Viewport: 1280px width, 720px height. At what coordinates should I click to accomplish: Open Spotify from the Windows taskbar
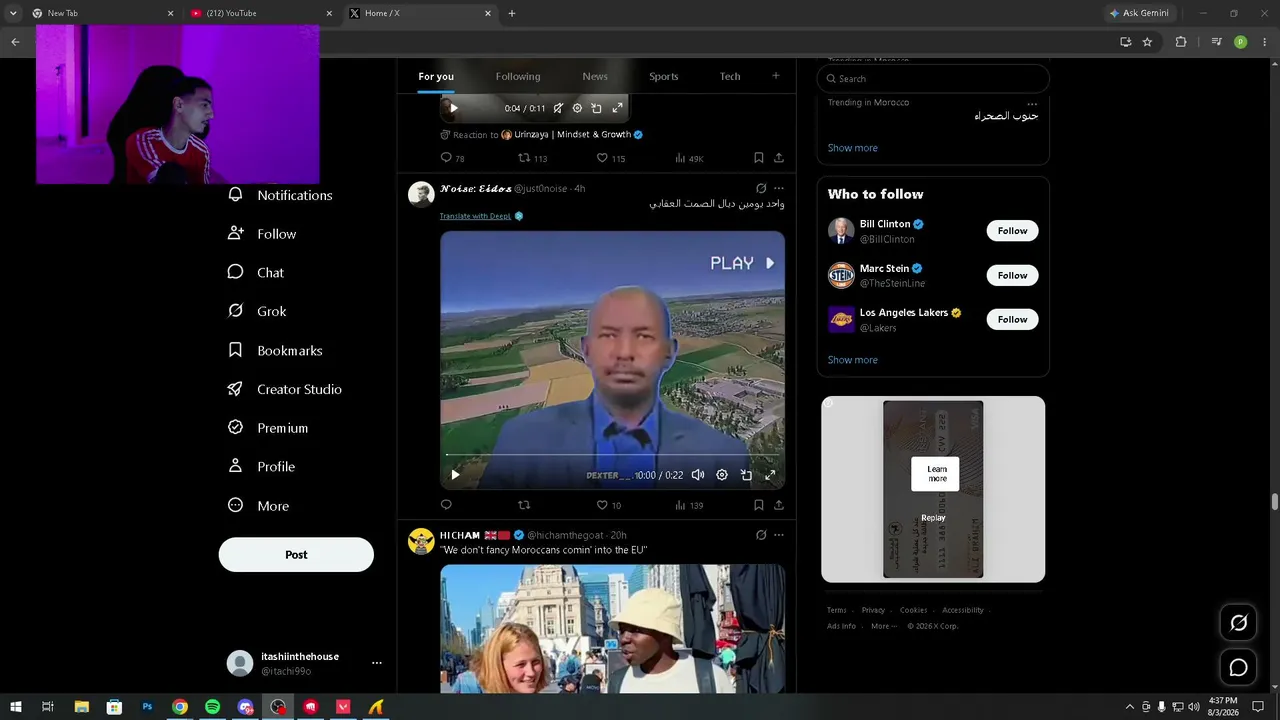point(212,707)
